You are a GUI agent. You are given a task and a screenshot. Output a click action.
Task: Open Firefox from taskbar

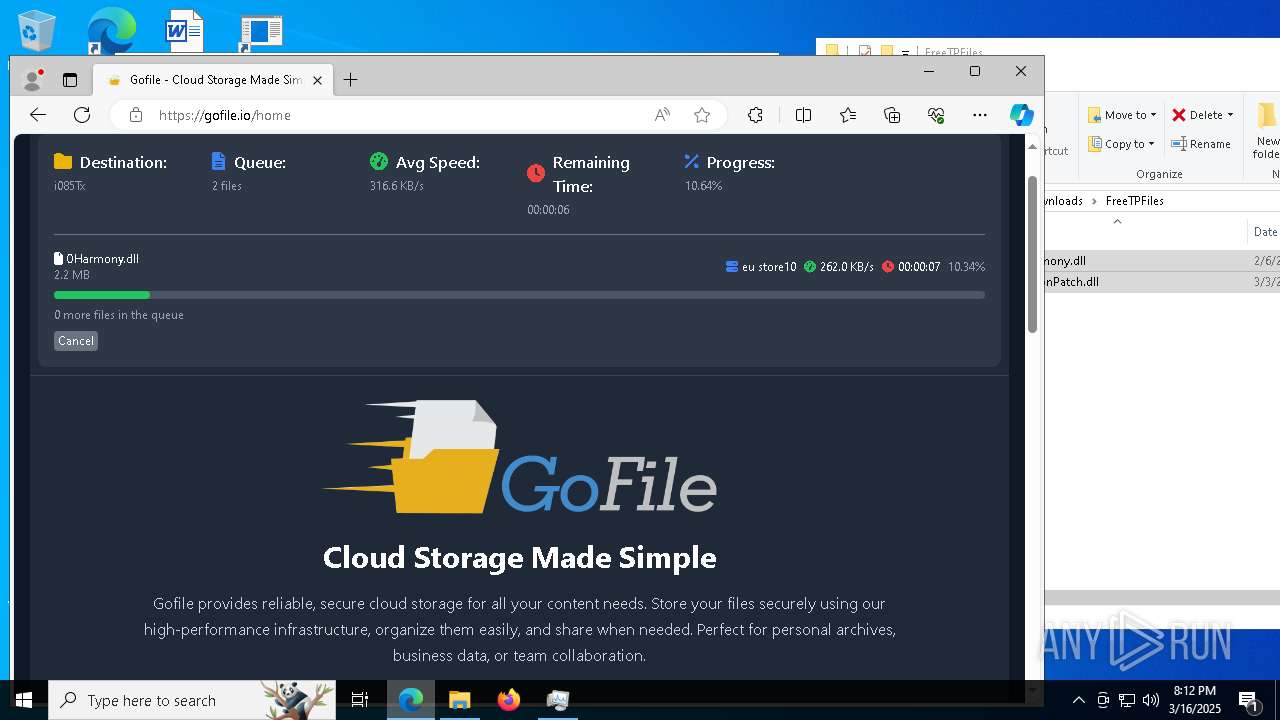pyautogui.click(x=509, y=700)
